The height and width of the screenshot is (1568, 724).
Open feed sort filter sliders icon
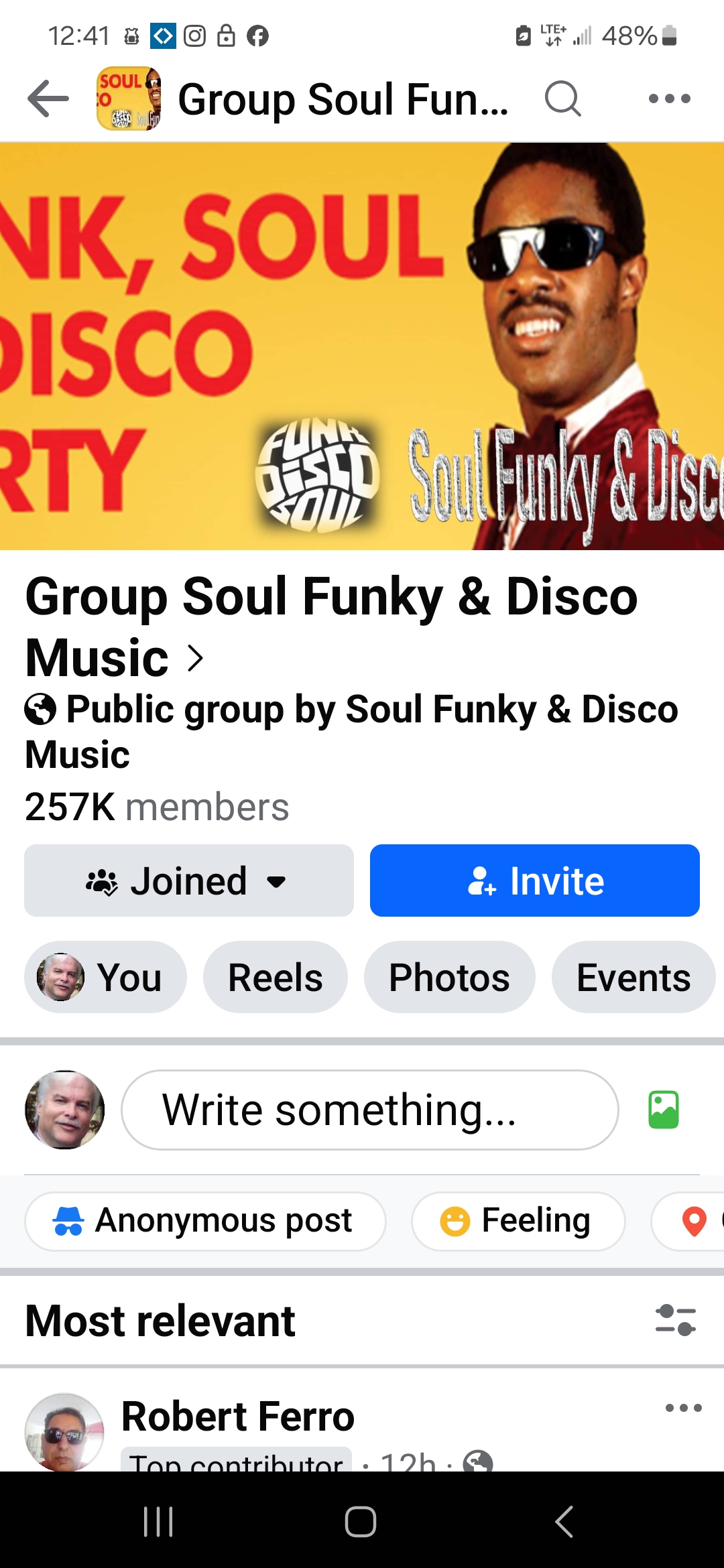click(676, 1319)
